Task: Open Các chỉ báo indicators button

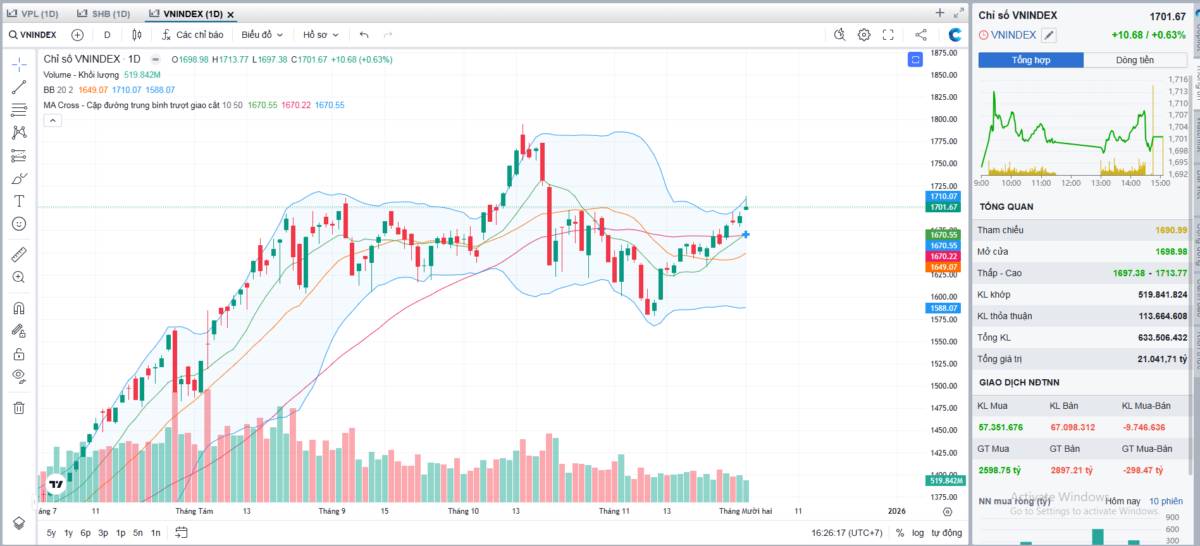Action: click(192, 35)
